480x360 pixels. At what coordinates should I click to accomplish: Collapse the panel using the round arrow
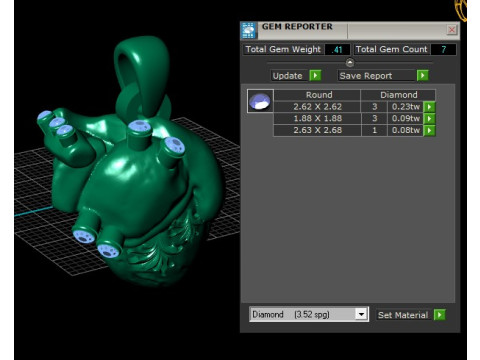350,62
